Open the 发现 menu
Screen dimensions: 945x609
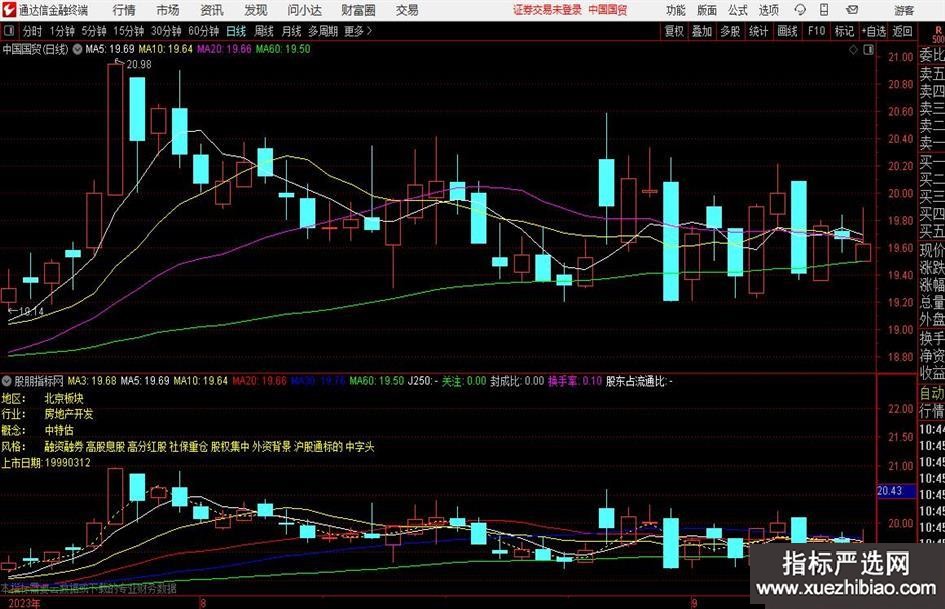[256, 10]
